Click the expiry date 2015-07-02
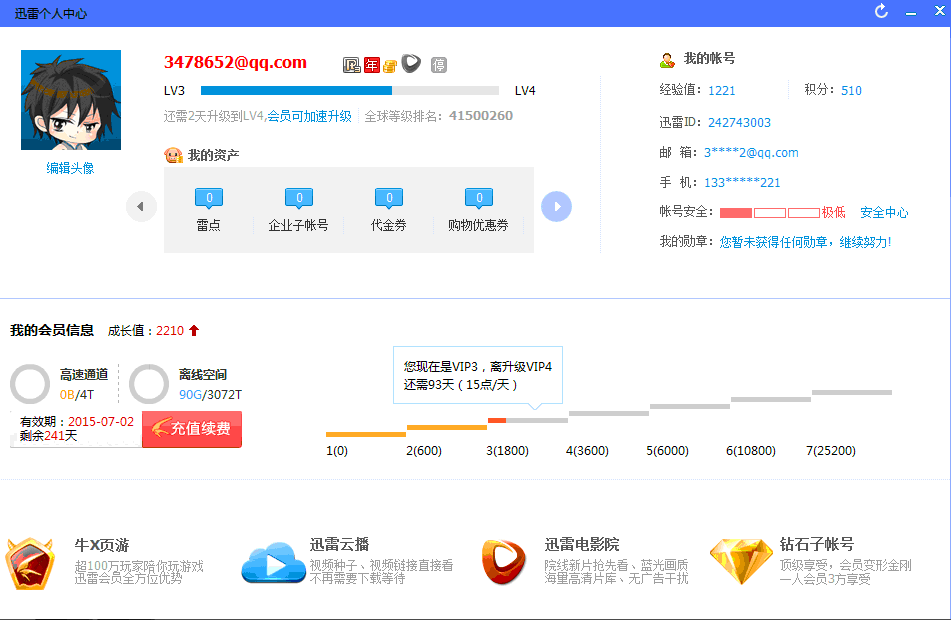 point(101,422)
